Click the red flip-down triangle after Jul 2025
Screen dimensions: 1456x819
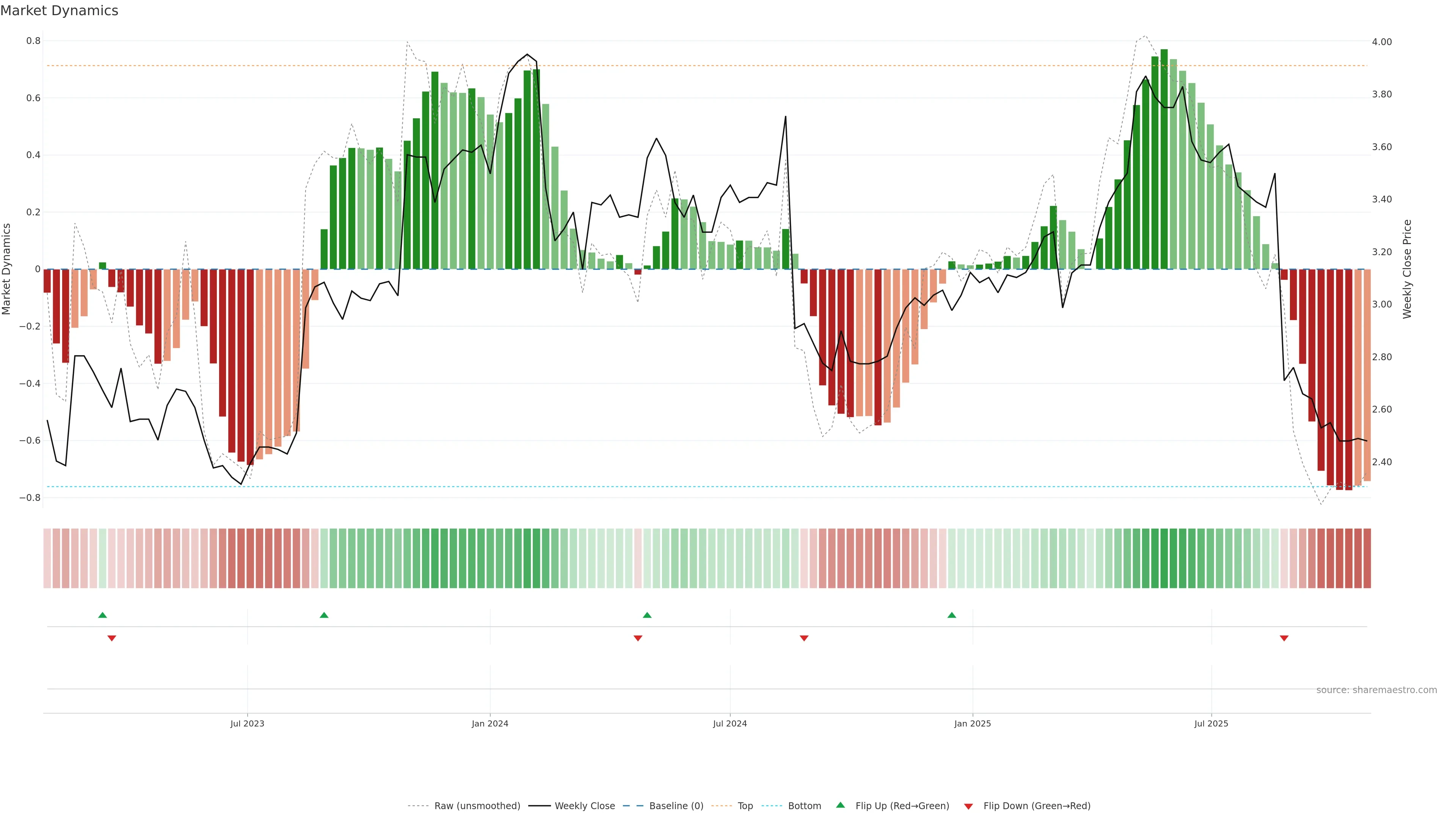(1284, 638)
